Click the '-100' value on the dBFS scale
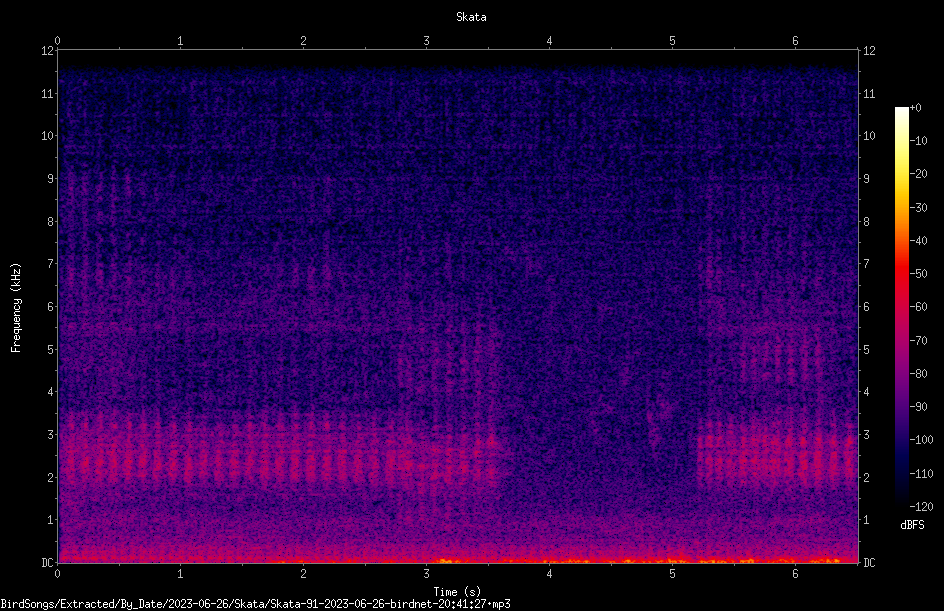Image resolution: width=944 pixels, height=611 pixels. 921,439
